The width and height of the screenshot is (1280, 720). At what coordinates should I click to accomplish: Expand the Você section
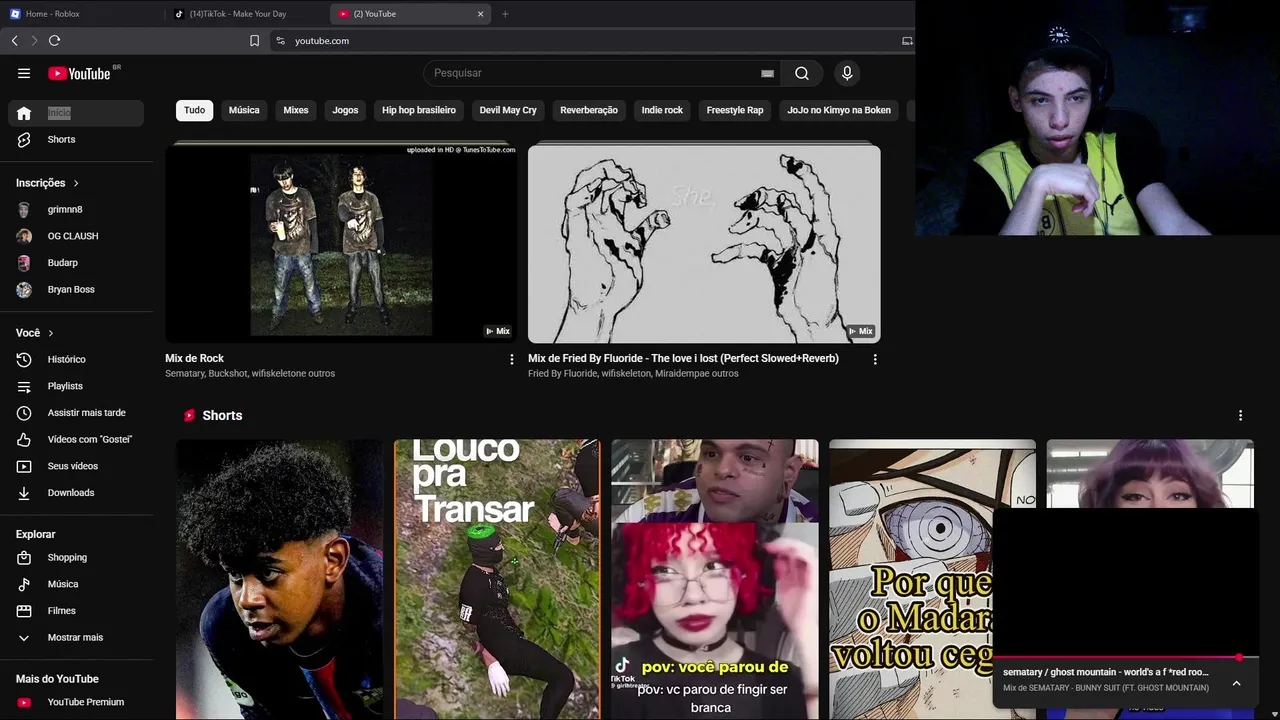point(35,333)
